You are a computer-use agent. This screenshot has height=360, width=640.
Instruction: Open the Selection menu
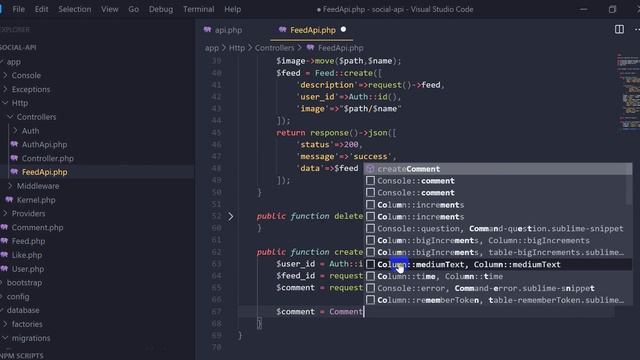[x=75, y=9]
